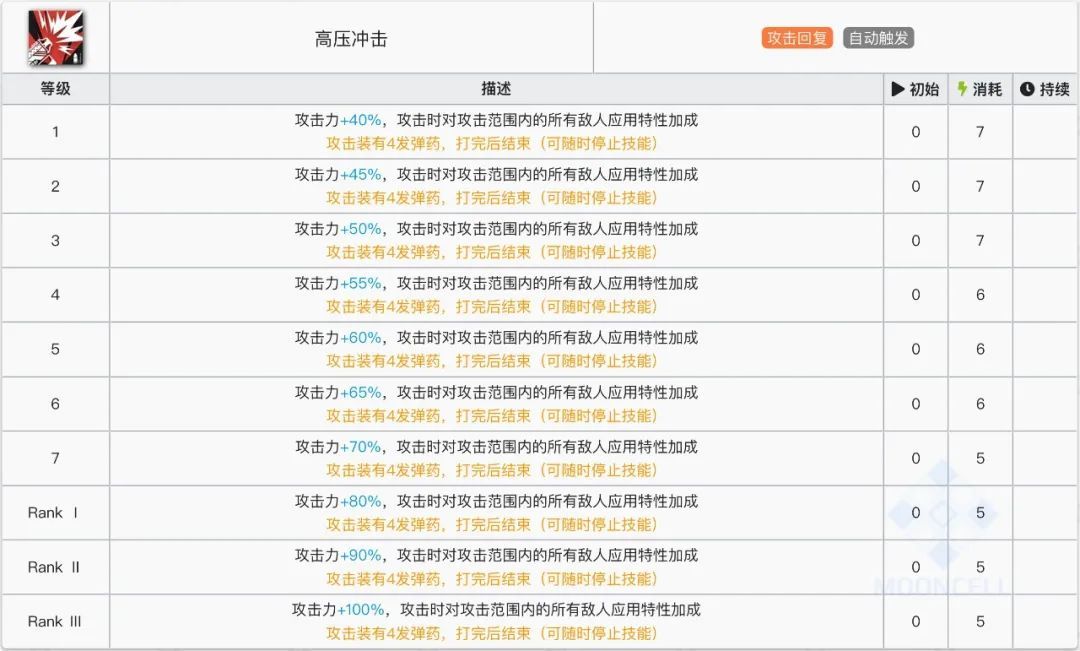
Task: Select the Rank II level row label
Action: [55, 567]
